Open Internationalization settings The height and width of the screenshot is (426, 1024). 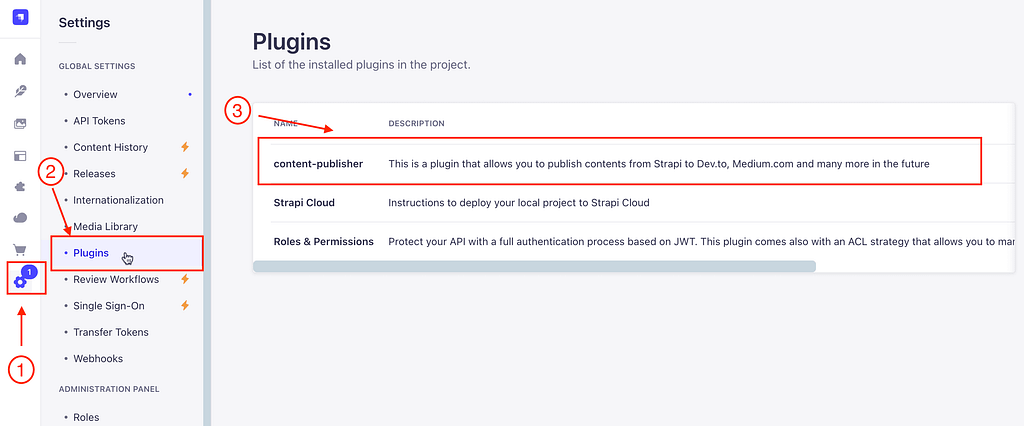click(x=118, y=200)
